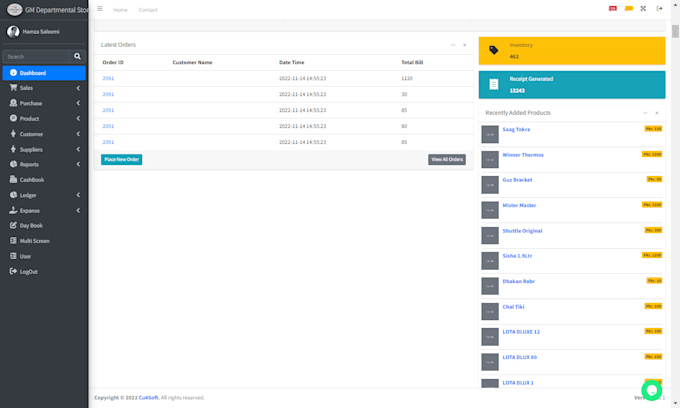This screenshot has width=680, height=408.
Task: Expand the Expanse submenu chevron
Action: pos(78,210)
